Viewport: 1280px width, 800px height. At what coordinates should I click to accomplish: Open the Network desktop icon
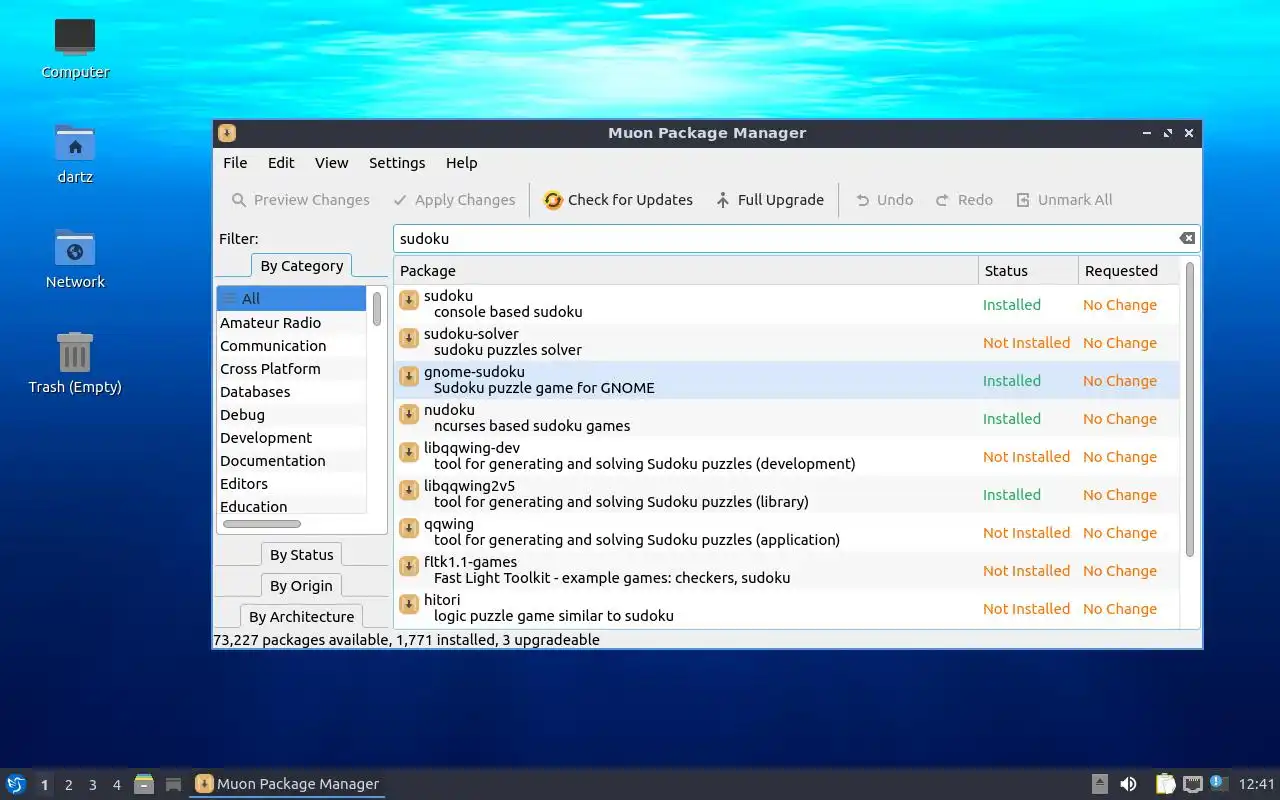pos(75,258)
